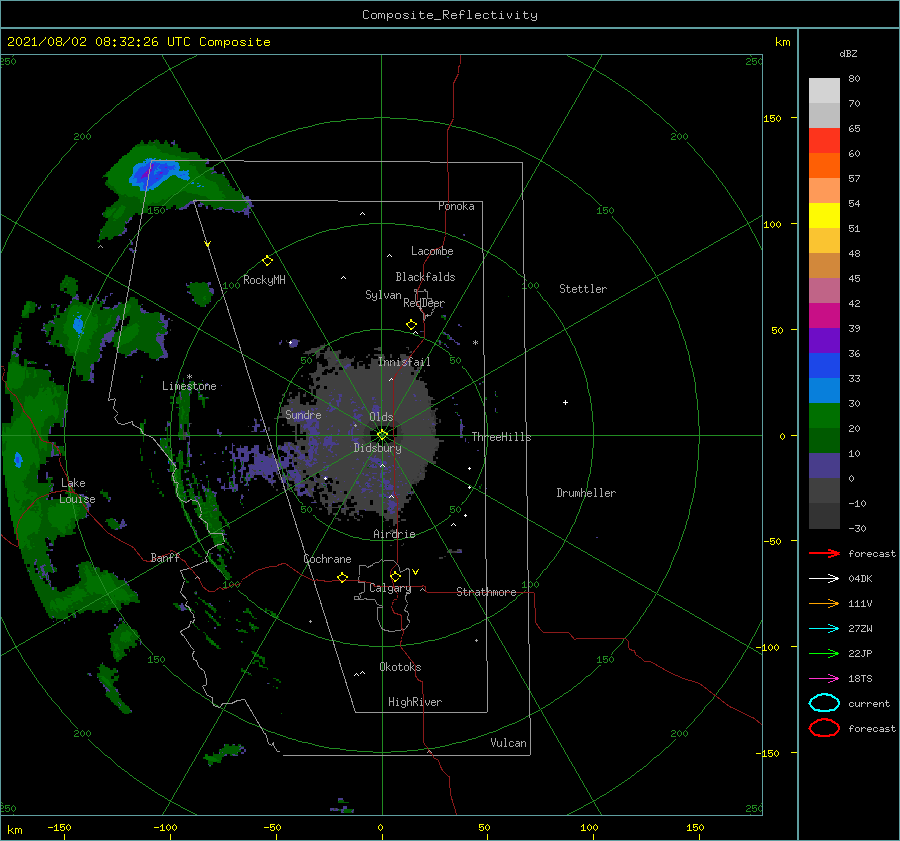This screenshot has width=900, height=841.
Task: Click the Airdrie label
Action: coord(394,534)
